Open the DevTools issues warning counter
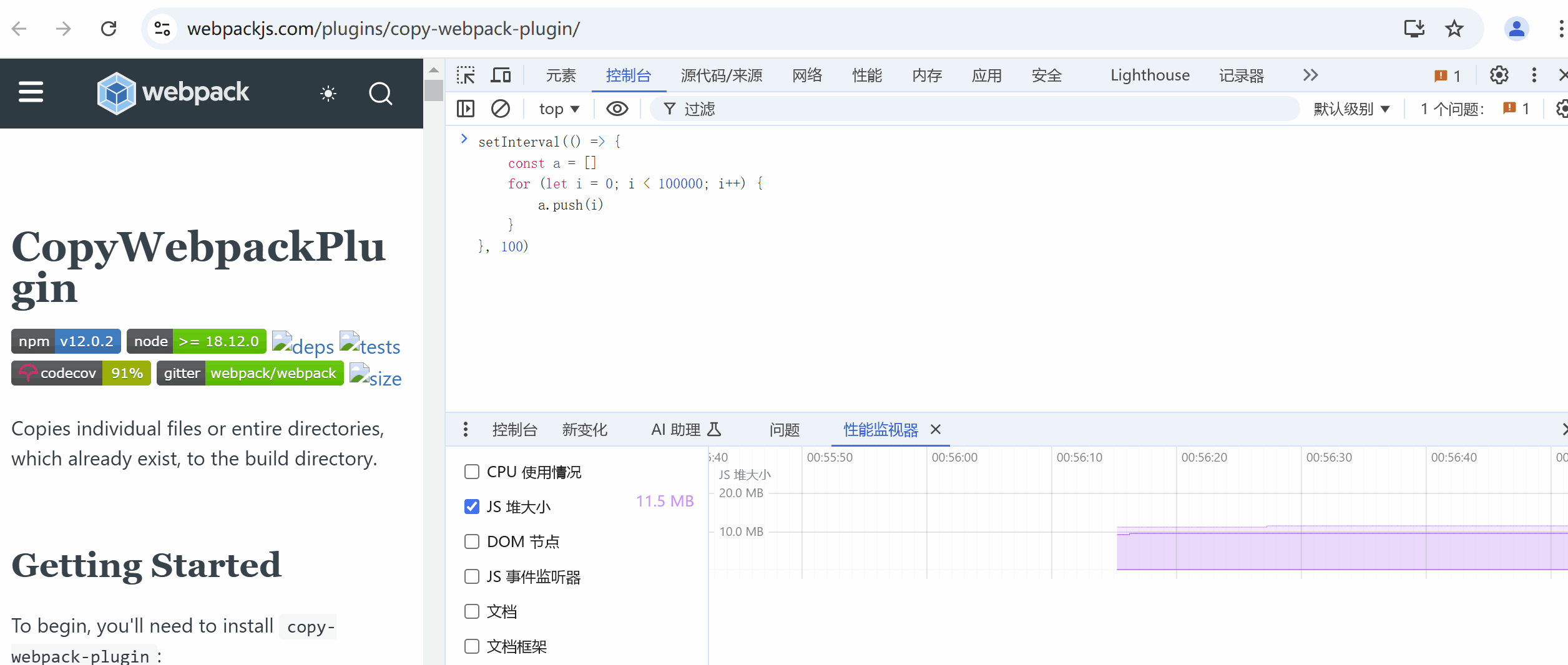 pyautogui.click(x=1448, y=76)
